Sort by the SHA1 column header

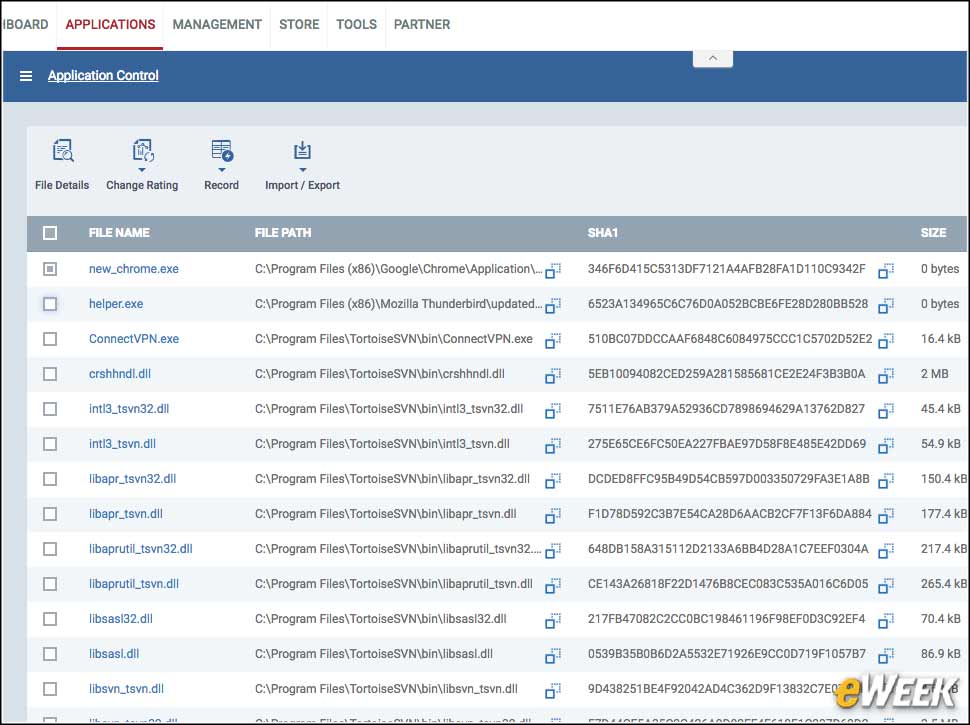[x=603, y=233]
